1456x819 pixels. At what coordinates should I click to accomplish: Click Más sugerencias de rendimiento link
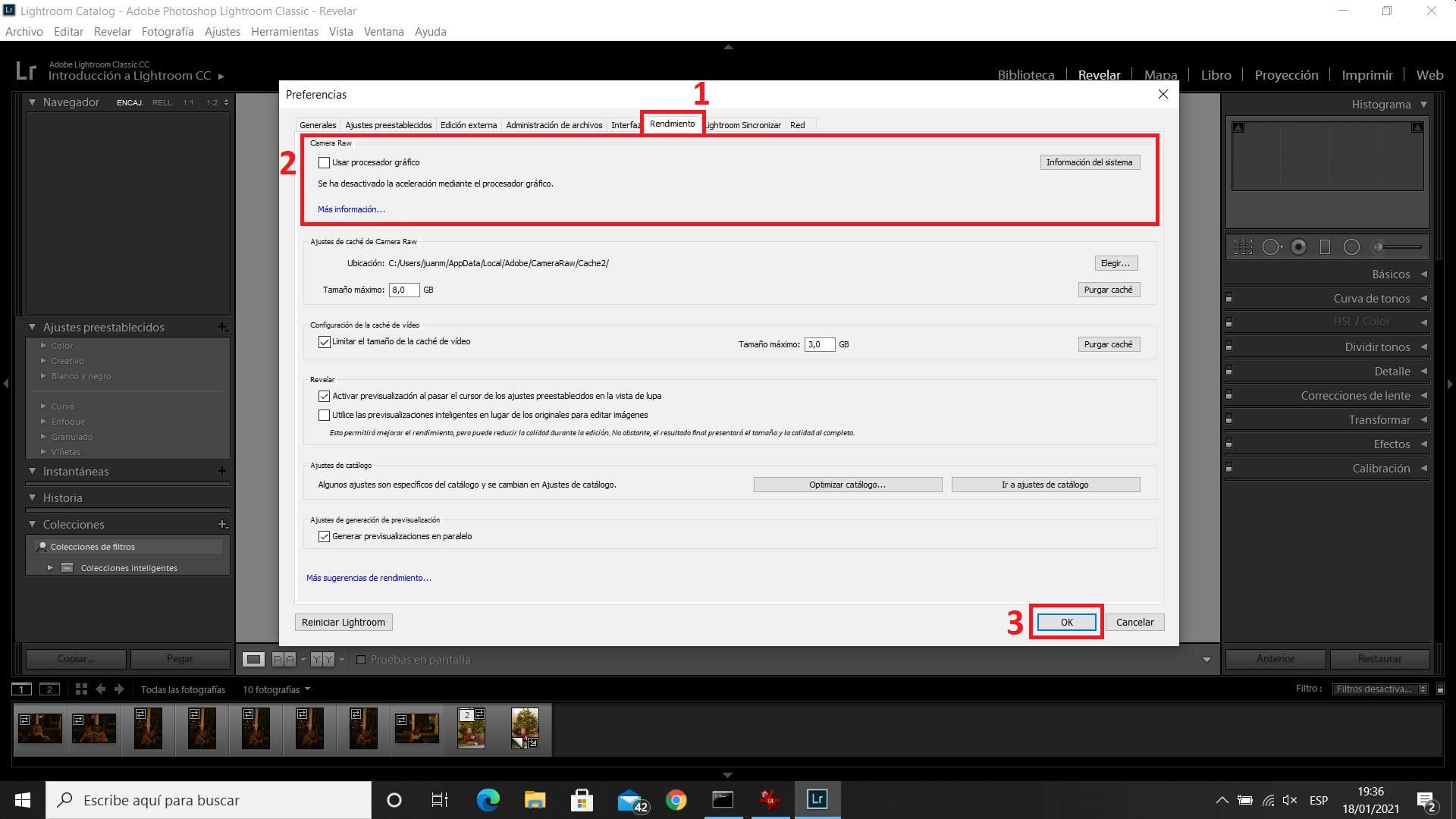tap(369, 577)
